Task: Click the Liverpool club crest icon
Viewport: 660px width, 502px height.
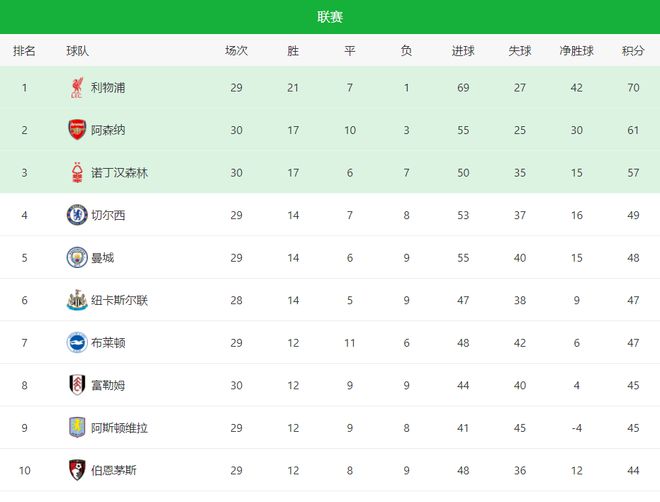Action: [x=77, y=88]
